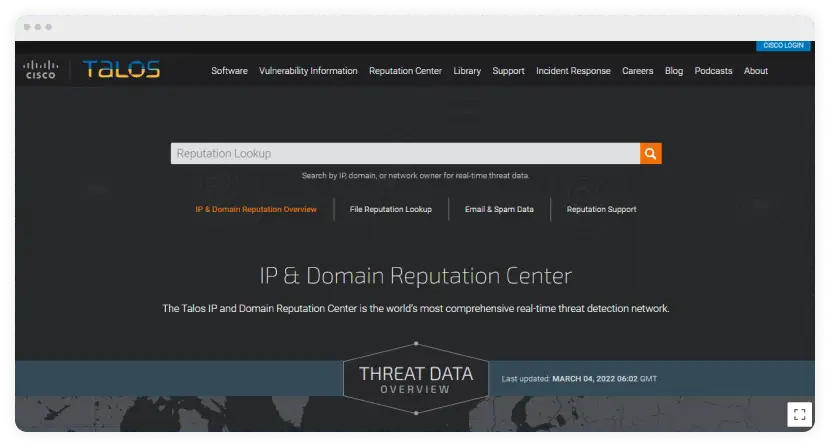This screenshot has width=830, height=447.
Task: Open the Library menu
Action: pos(467,70)
